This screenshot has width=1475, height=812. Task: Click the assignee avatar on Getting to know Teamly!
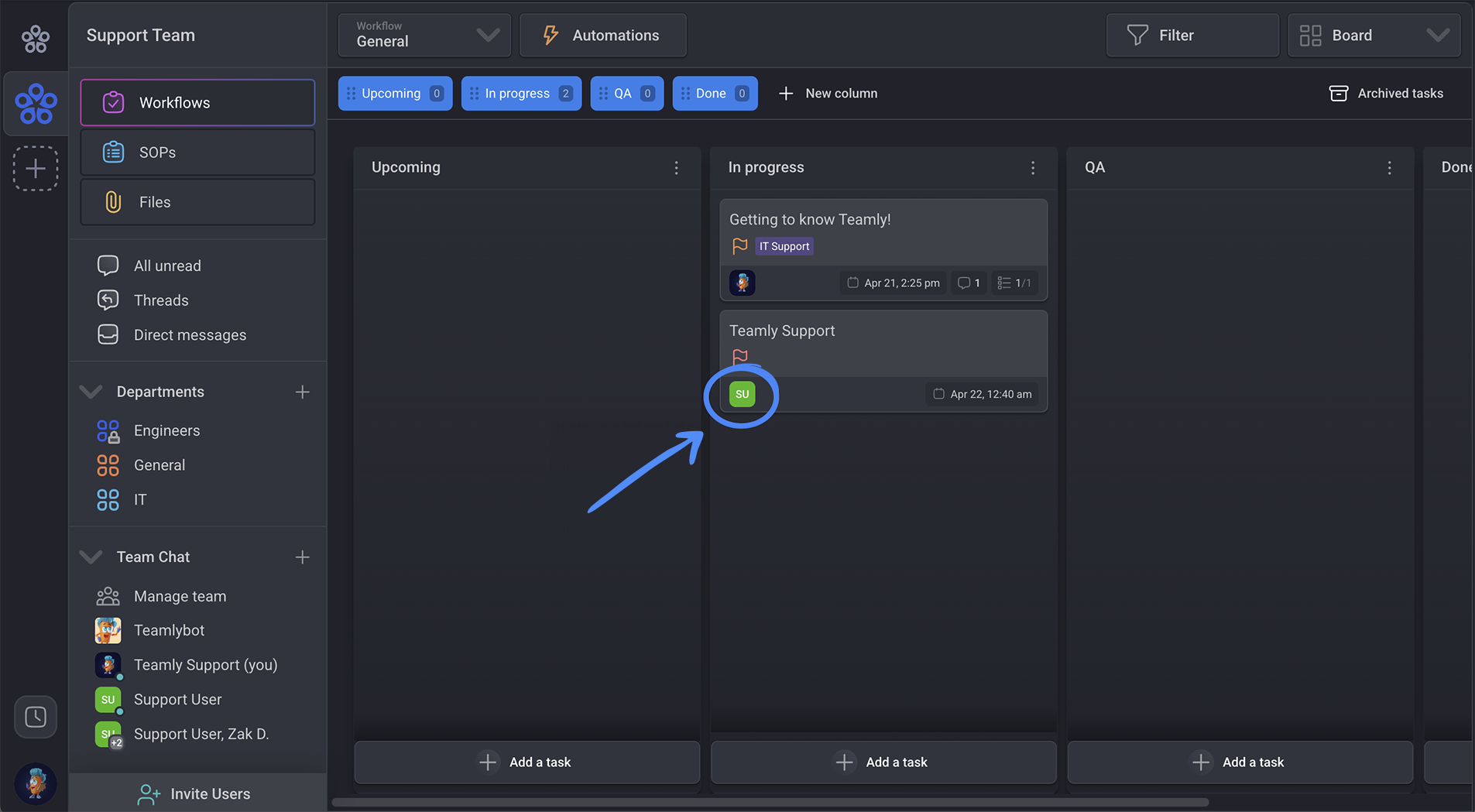(742, 283)
